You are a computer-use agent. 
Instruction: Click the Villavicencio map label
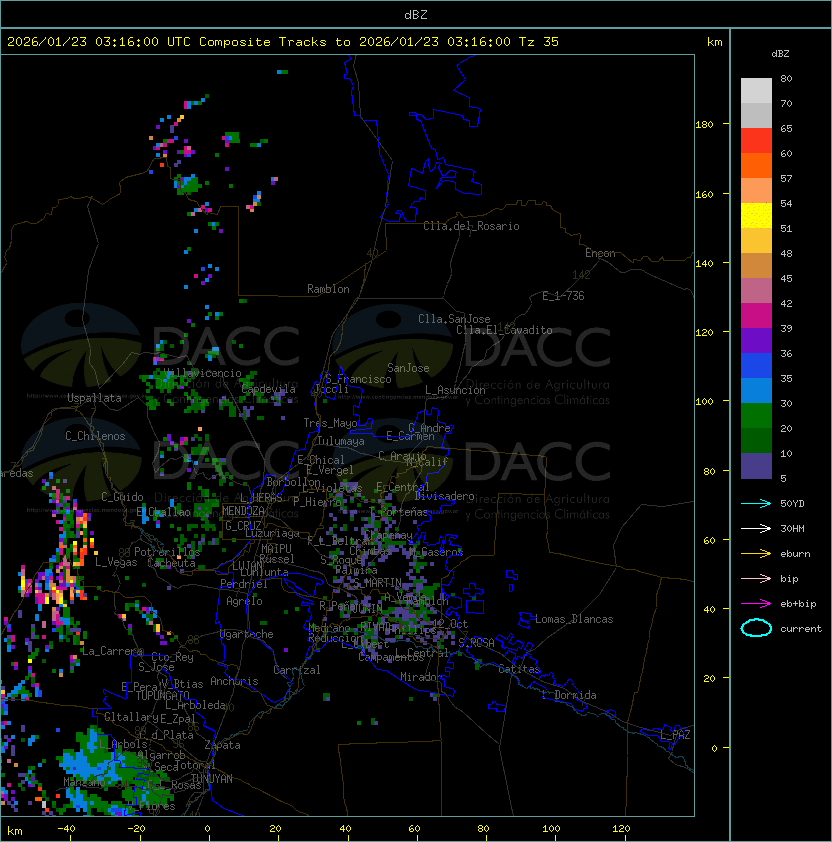(x=204, y=373)
